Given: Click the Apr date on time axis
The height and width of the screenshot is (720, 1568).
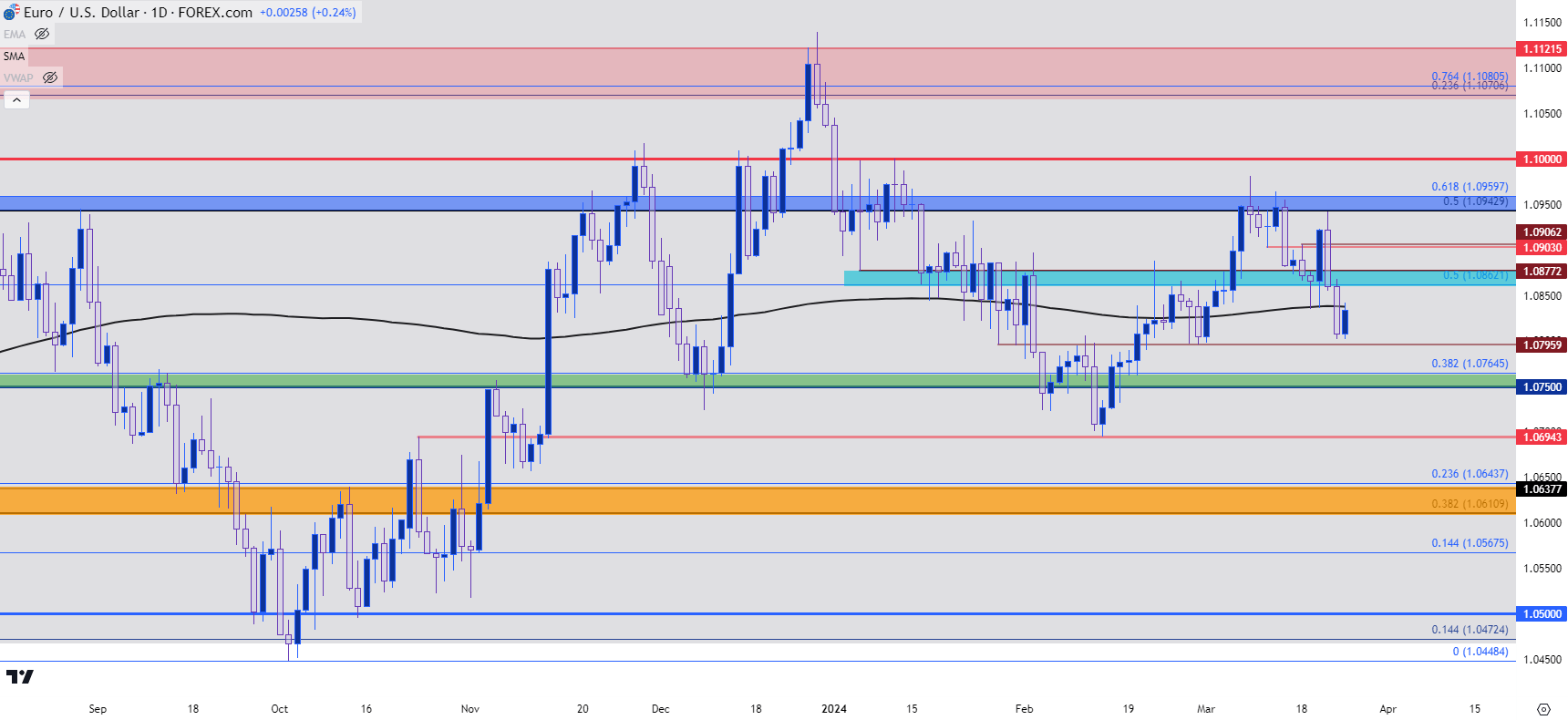Looking at the screenshot, I should 1387,709.
